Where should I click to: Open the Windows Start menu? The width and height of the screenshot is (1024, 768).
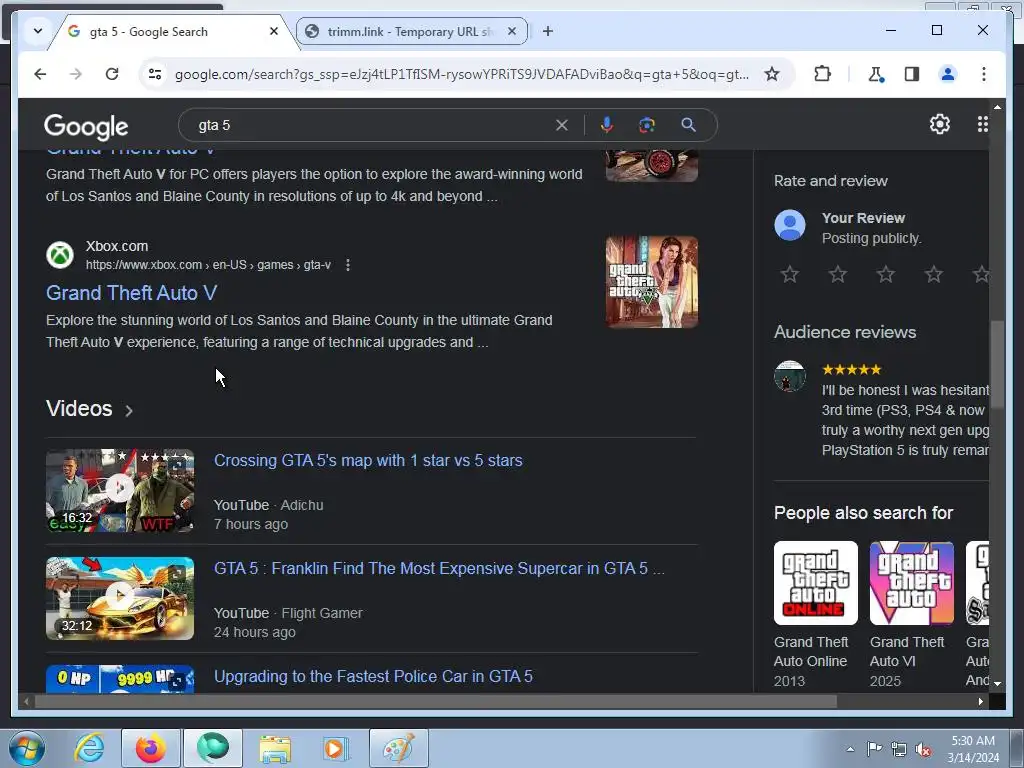click(x=27, y=748)
